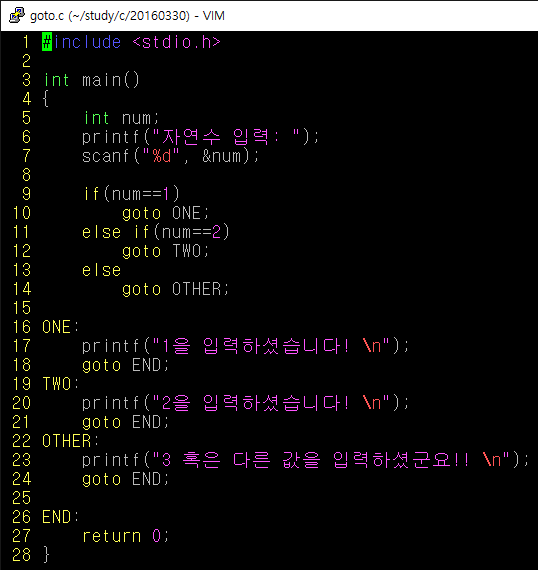
Task: Click the closing brace on line 28
Action: point(46,555)
